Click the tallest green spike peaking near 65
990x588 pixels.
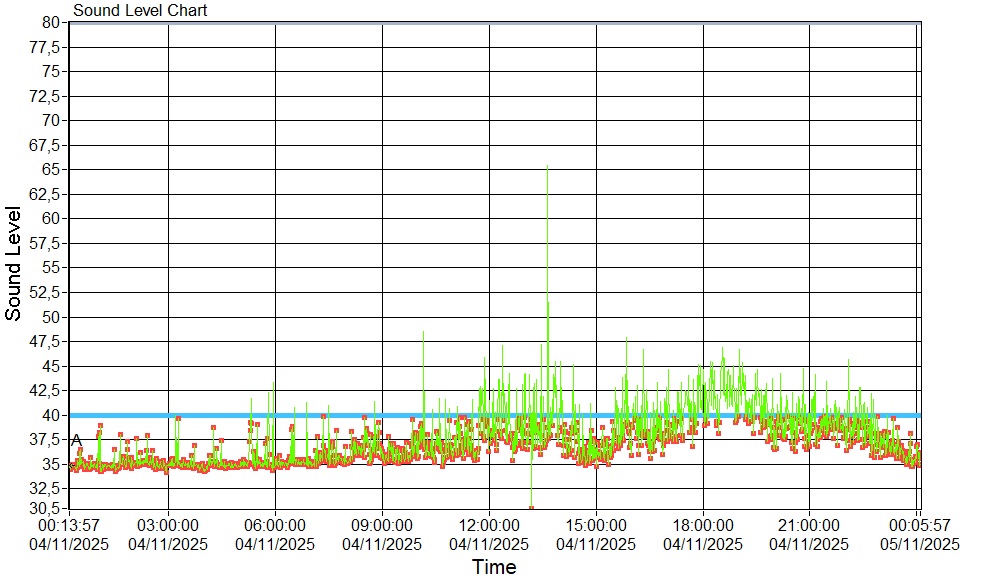(x=547, y=168)
